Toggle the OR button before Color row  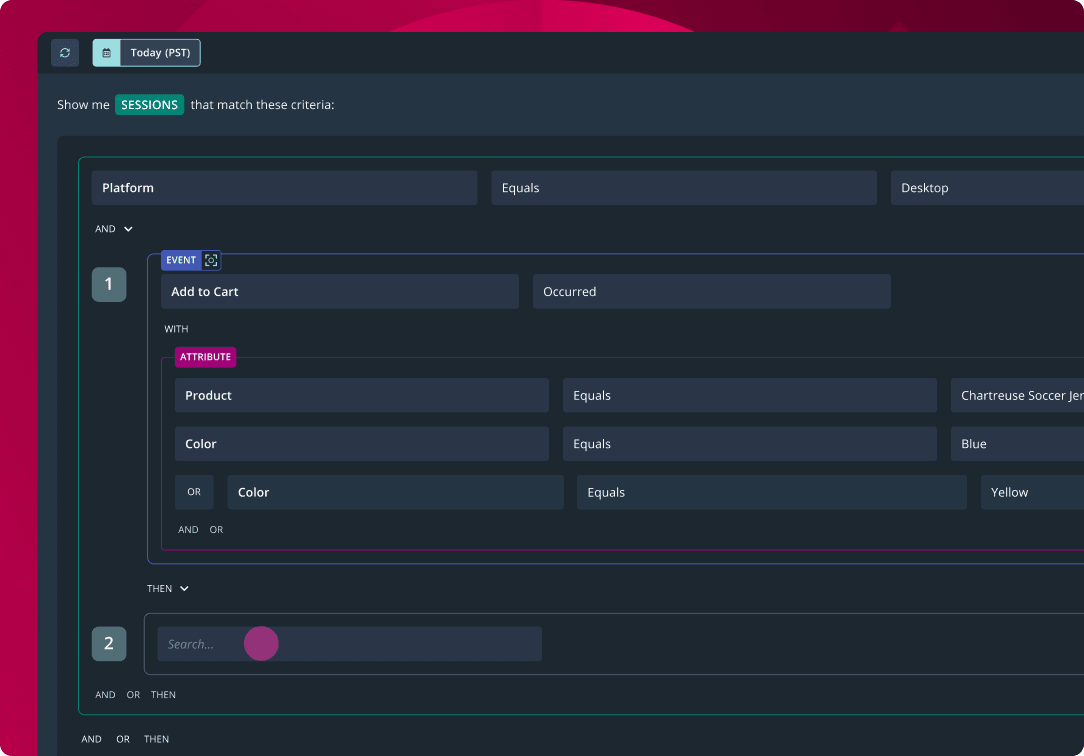click(x=194, y=492)
